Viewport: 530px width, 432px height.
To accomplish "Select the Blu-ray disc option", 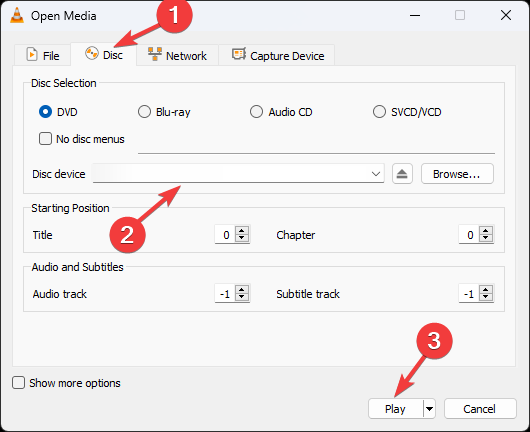I will [144, 112].
